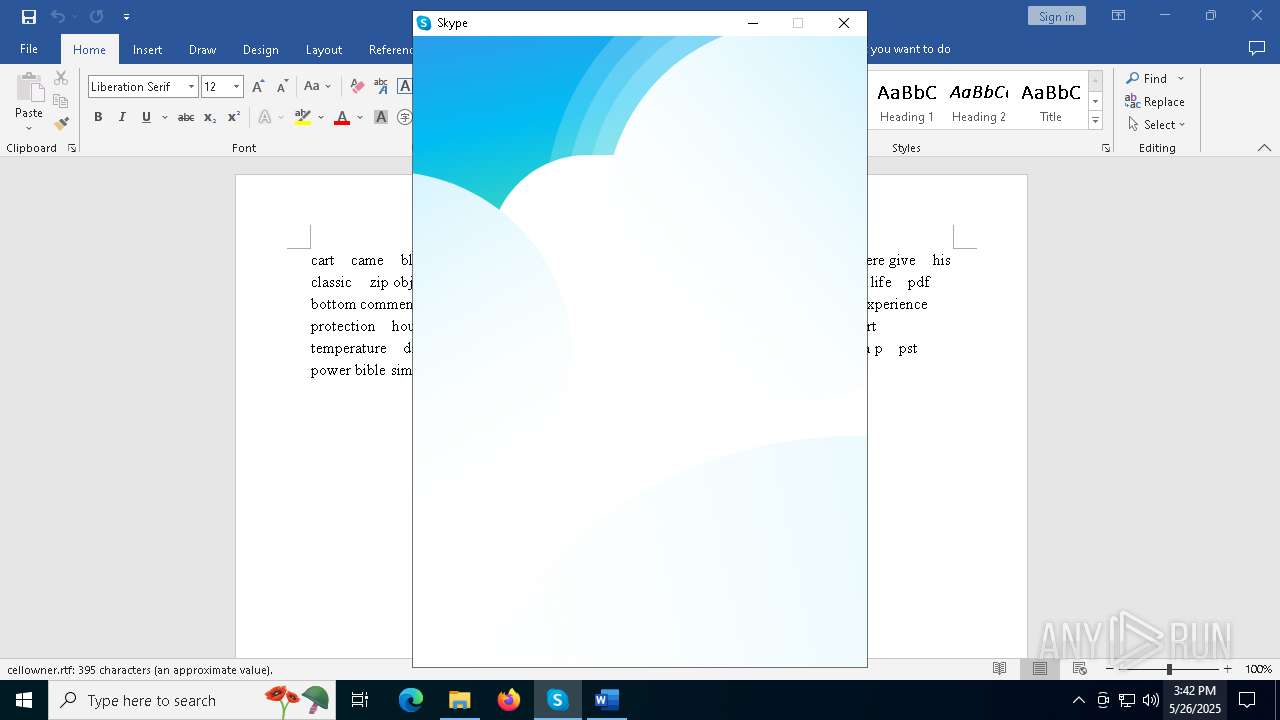Click the Windows Start button
1280x720 pixels.
click(24, 700)
